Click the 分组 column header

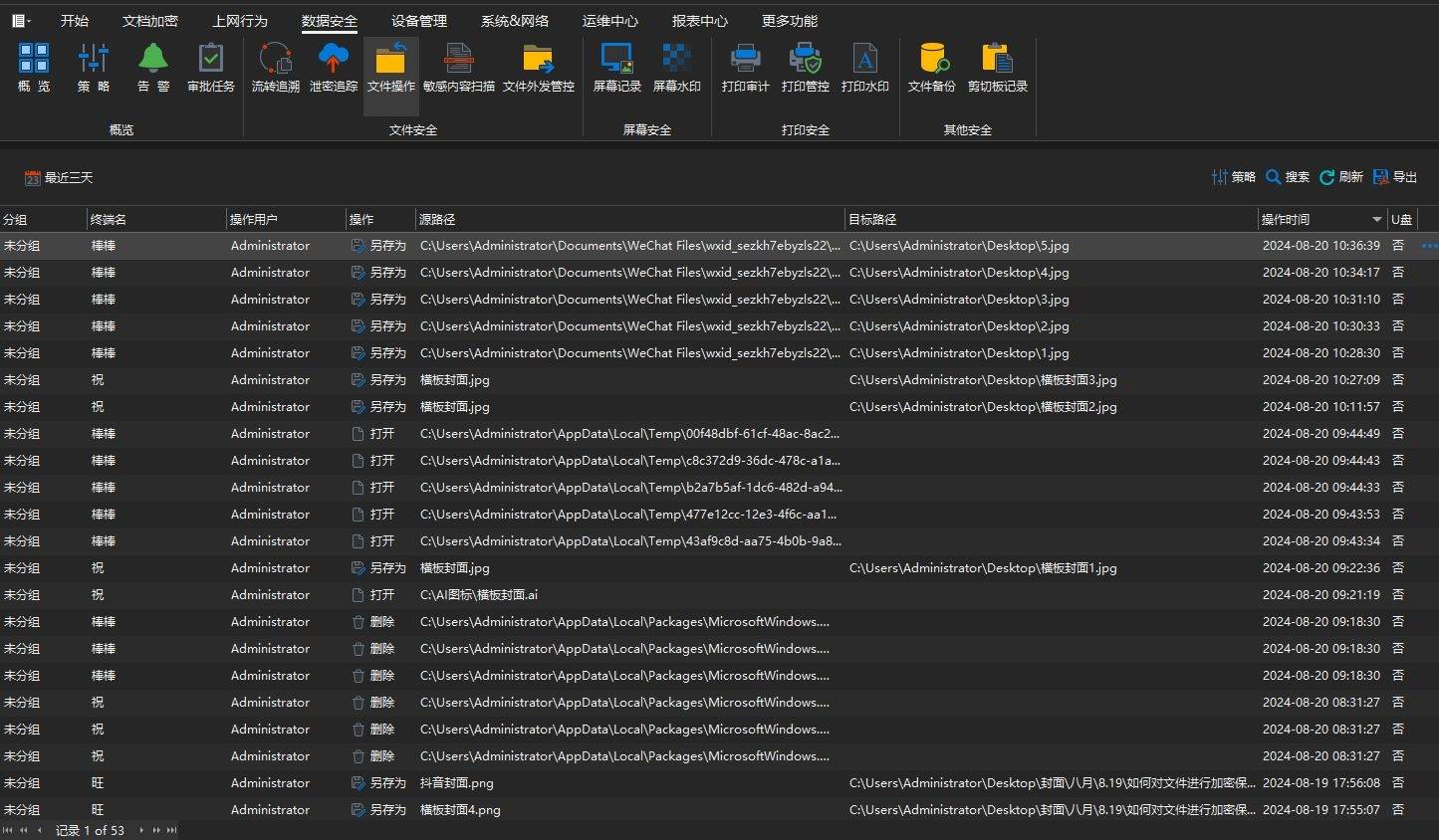(43, 219)
